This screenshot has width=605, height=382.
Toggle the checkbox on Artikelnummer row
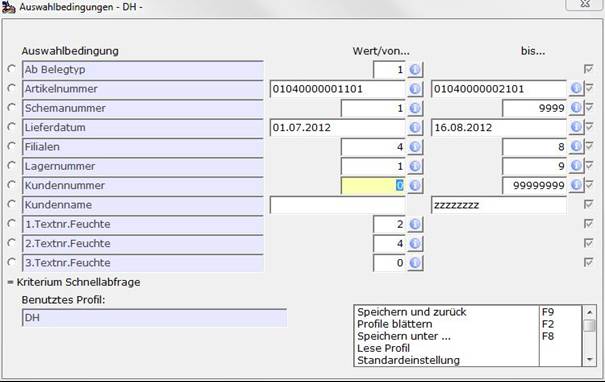[x=589, y=88]
